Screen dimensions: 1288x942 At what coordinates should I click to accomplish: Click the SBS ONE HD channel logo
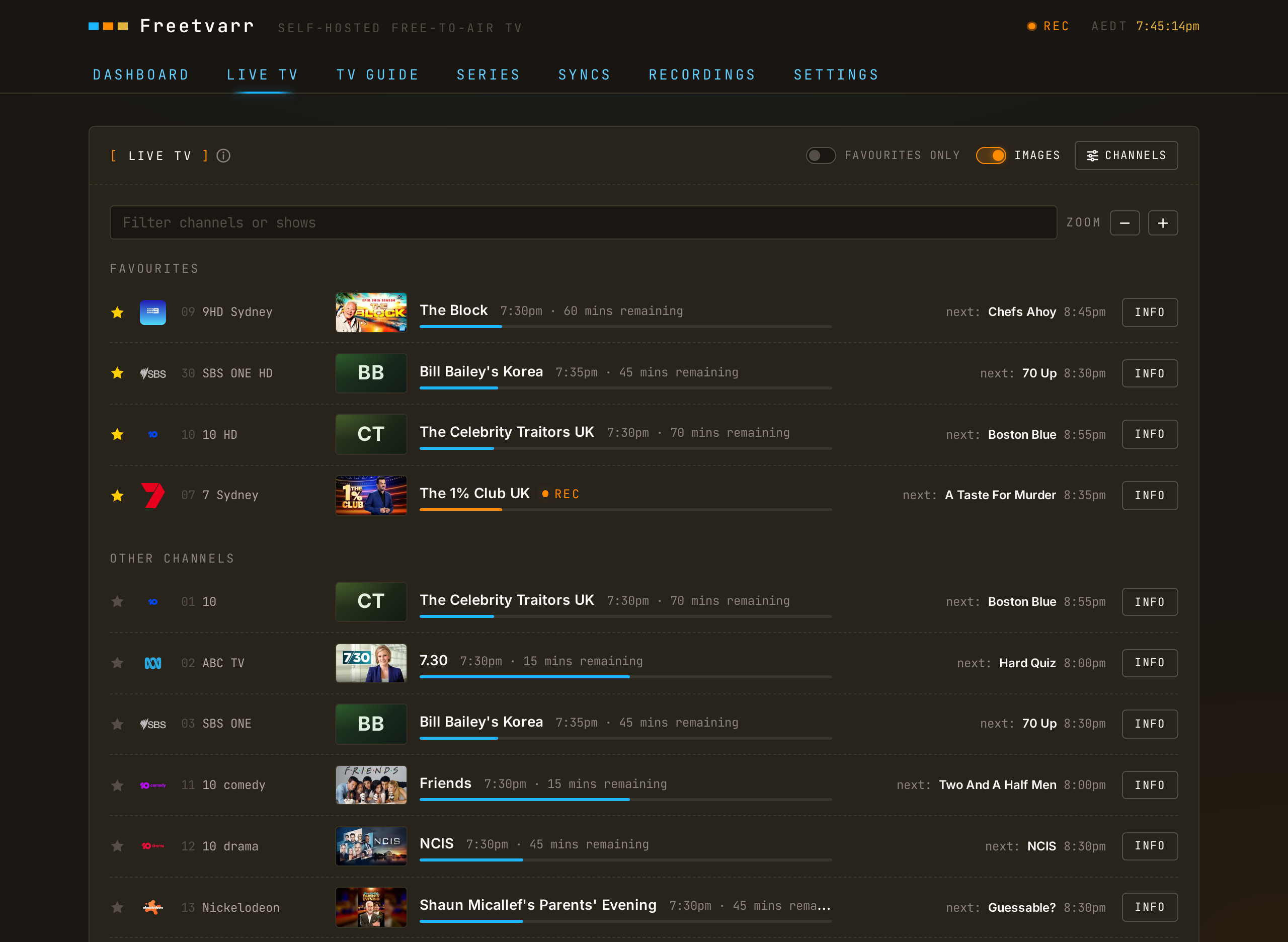coord(153,373)
